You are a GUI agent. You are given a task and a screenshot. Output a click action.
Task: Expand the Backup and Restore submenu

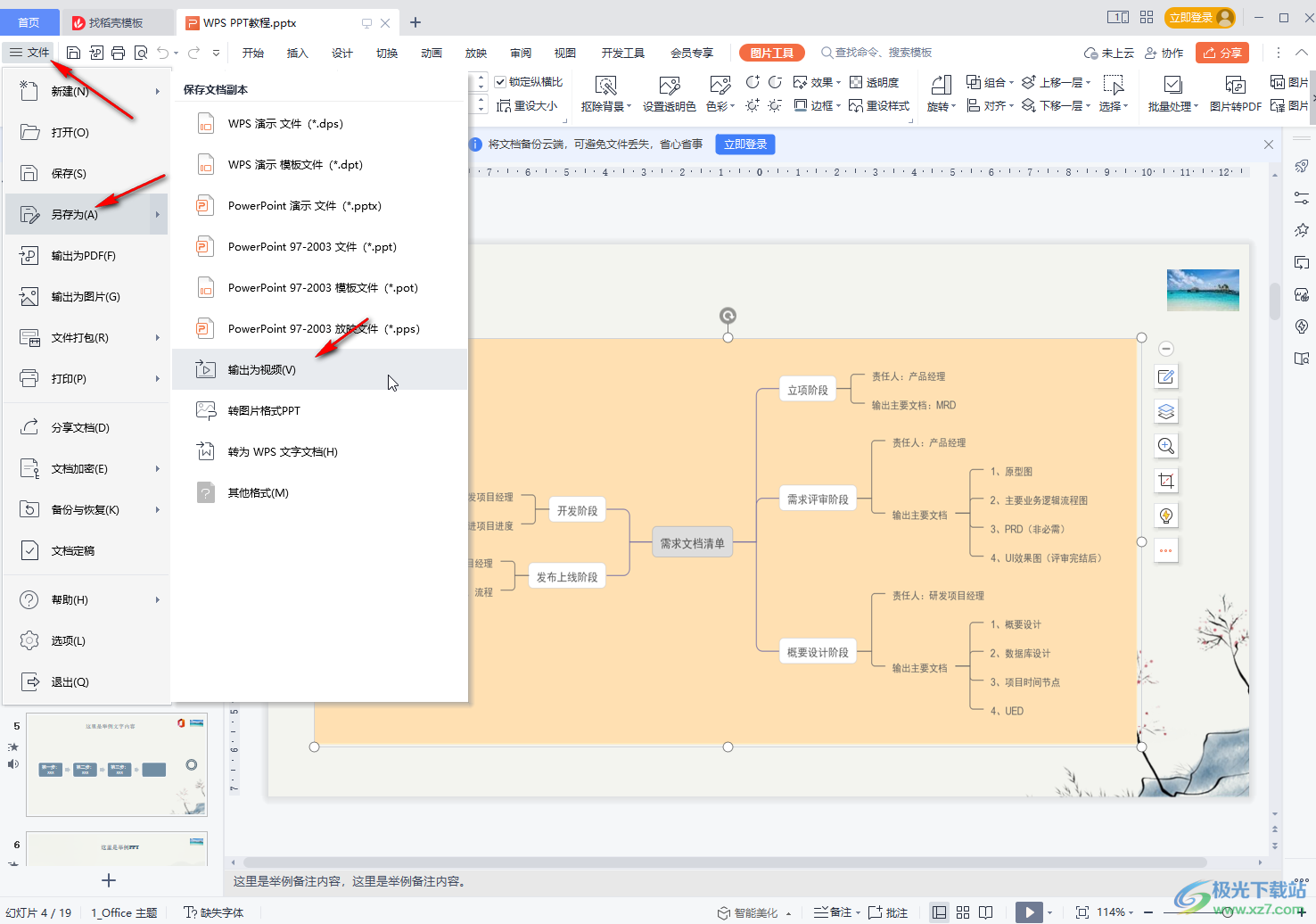click(157, 510)
